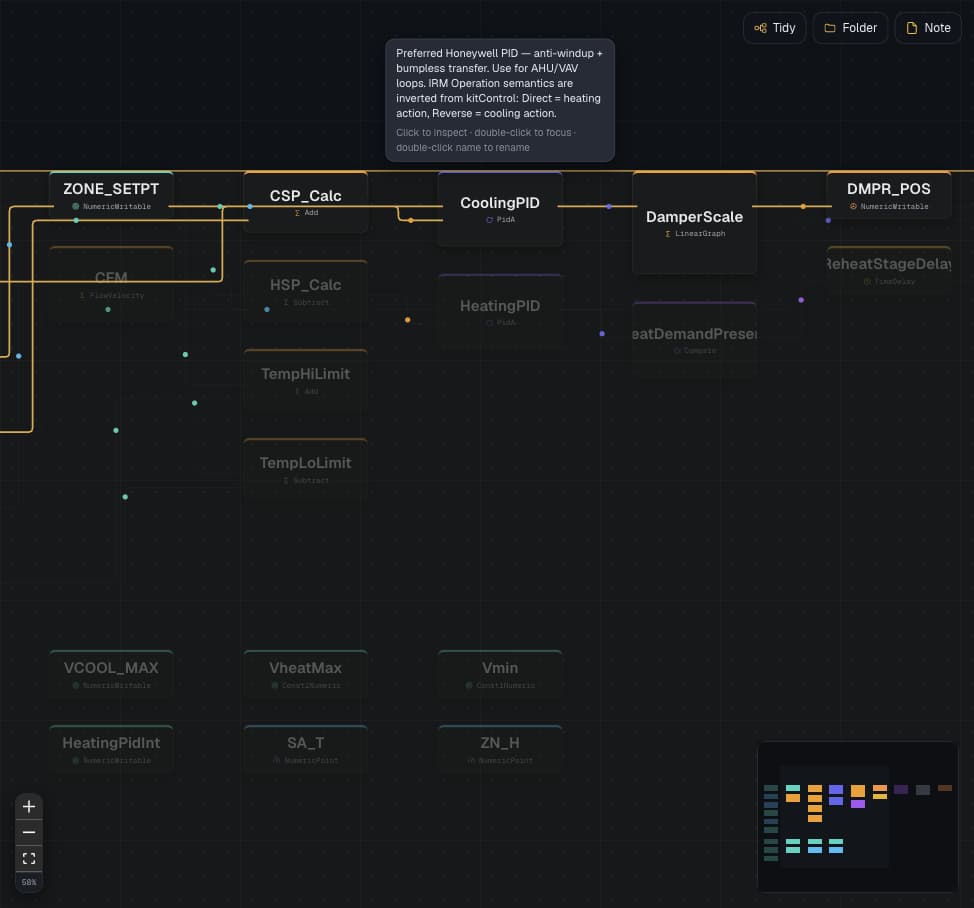Click the TempLoLimit node

point(306,469)
